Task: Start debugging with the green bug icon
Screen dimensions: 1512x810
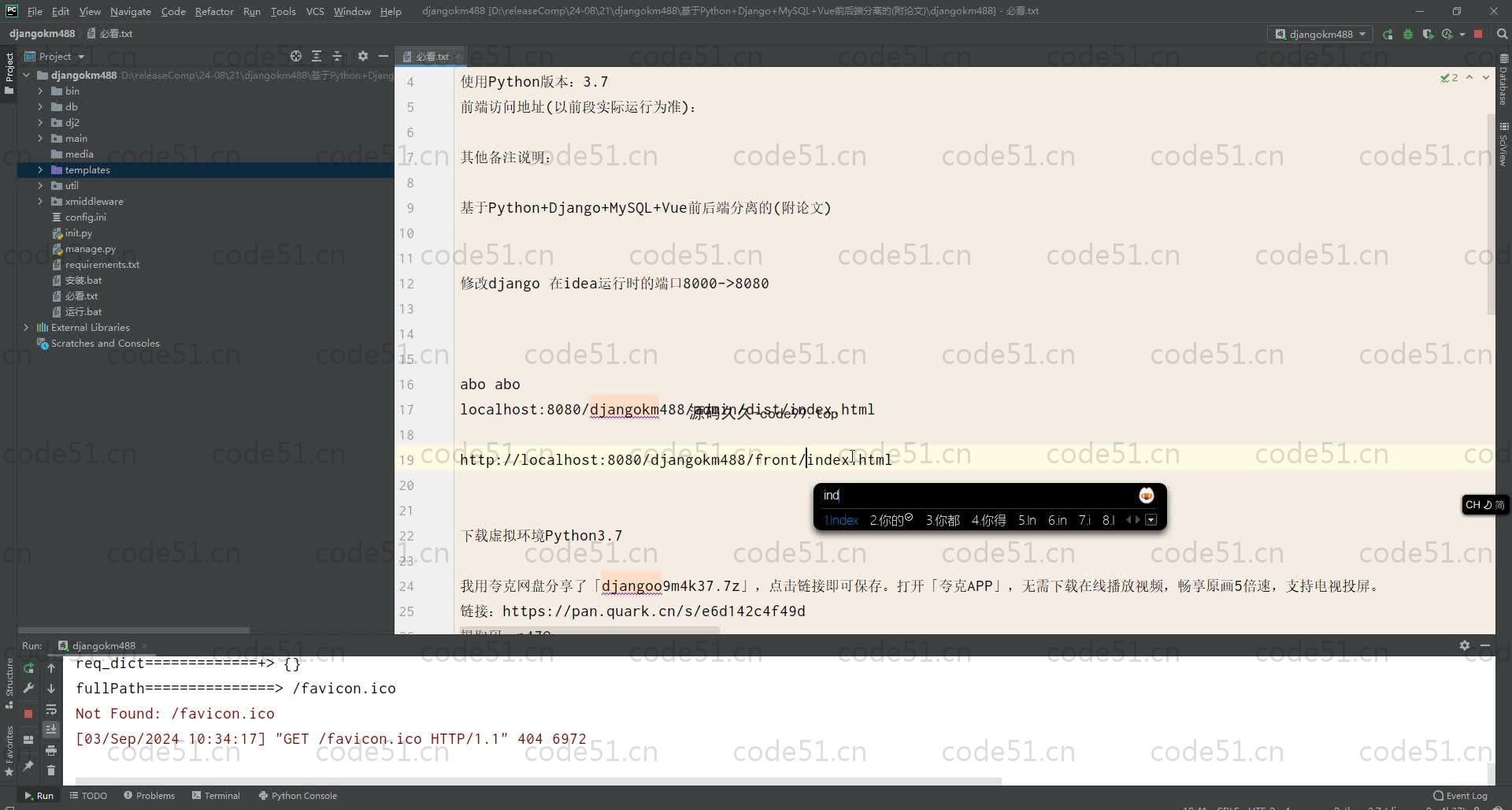Action: (1408, 34)
